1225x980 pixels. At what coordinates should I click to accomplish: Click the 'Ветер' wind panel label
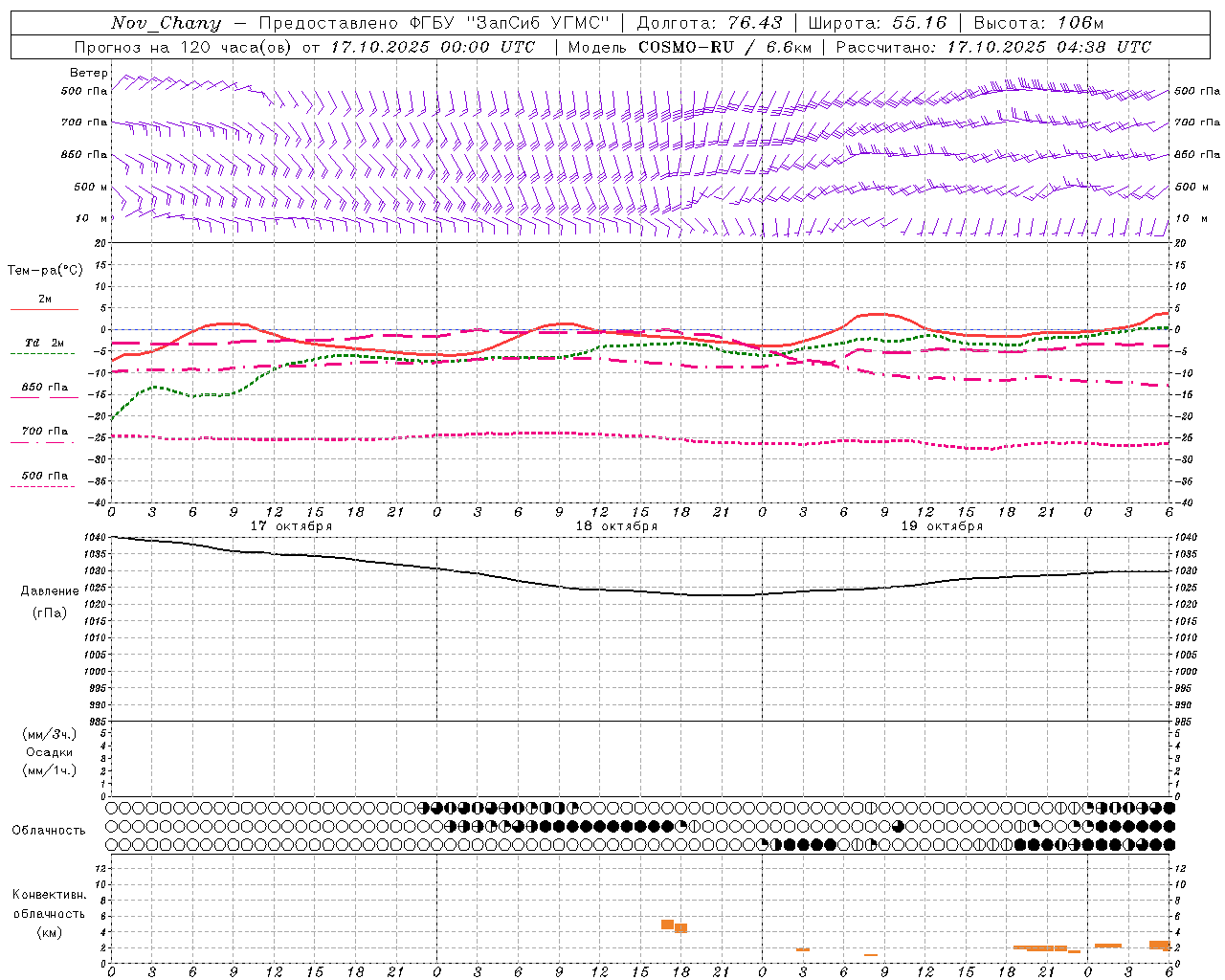89,73
